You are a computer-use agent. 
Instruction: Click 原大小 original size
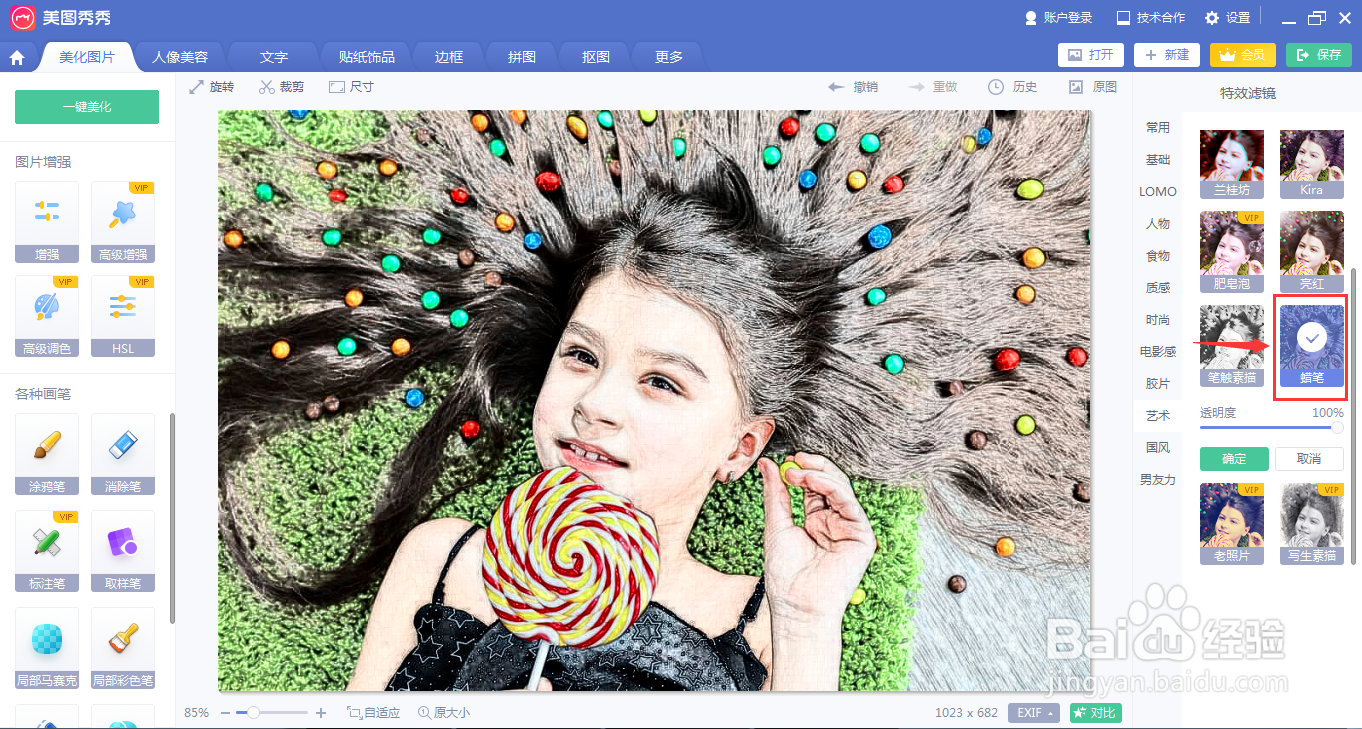tap(444, 713)
